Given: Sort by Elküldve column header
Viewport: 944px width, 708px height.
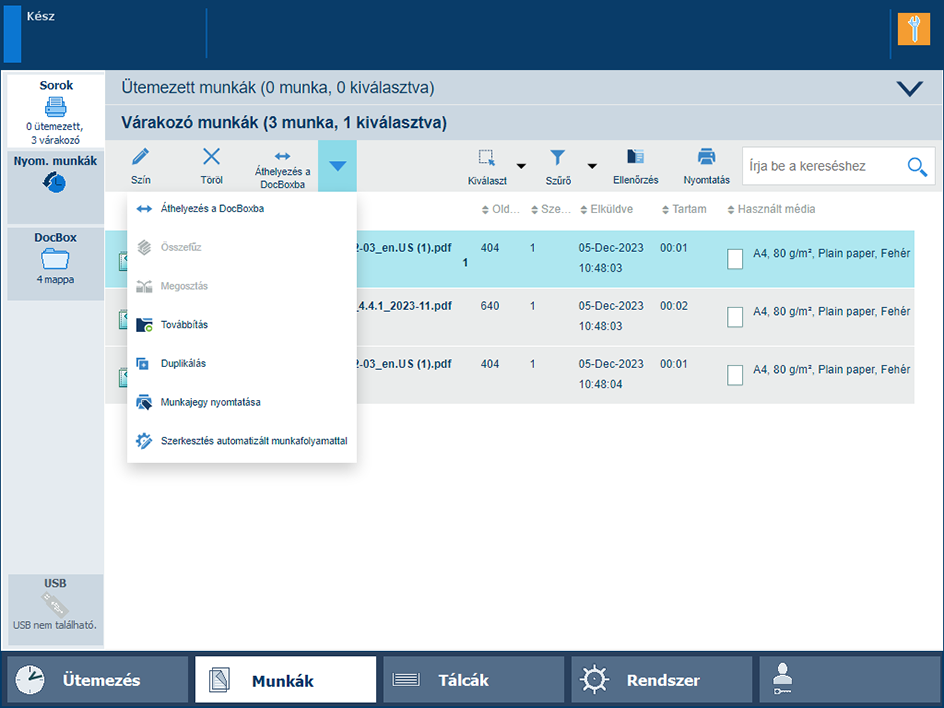Looking at the screenshot, I should pyautogui.click(x=610, y=210).
